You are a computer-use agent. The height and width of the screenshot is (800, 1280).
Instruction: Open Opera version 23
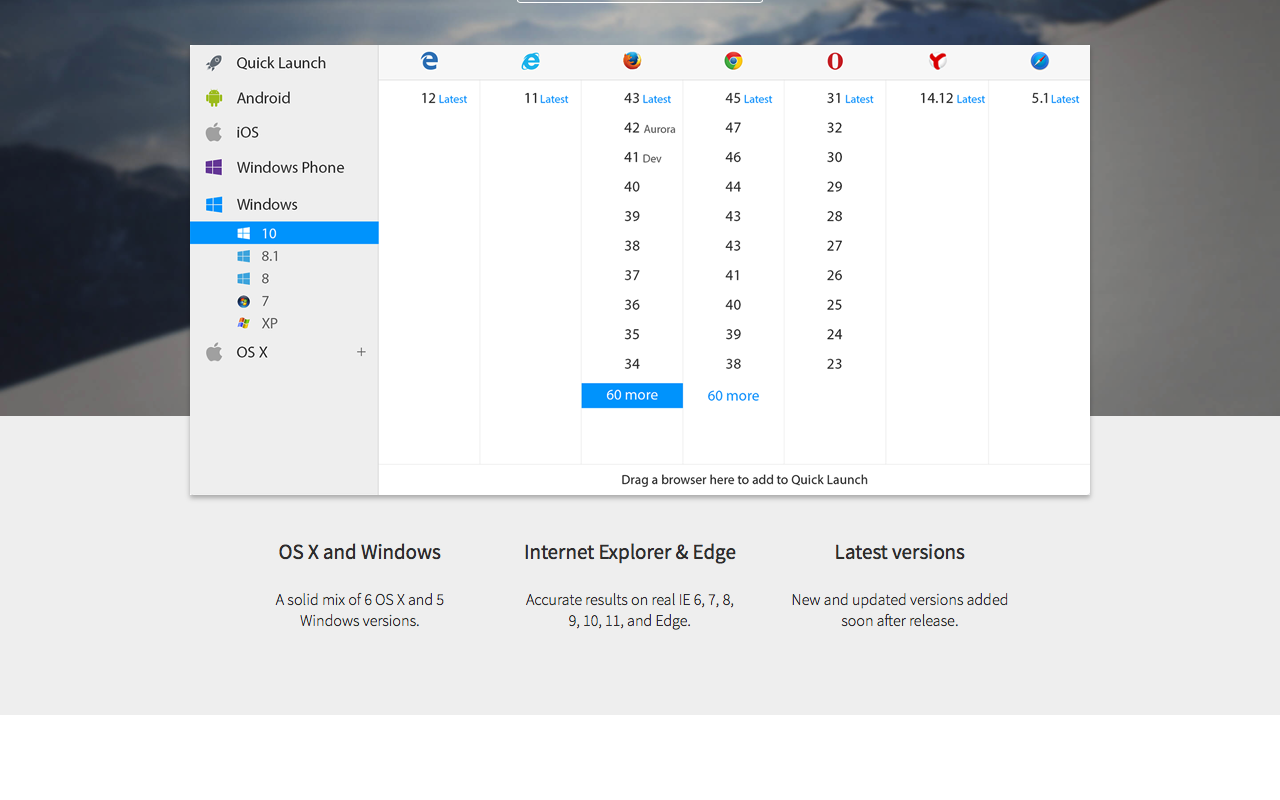835,364
